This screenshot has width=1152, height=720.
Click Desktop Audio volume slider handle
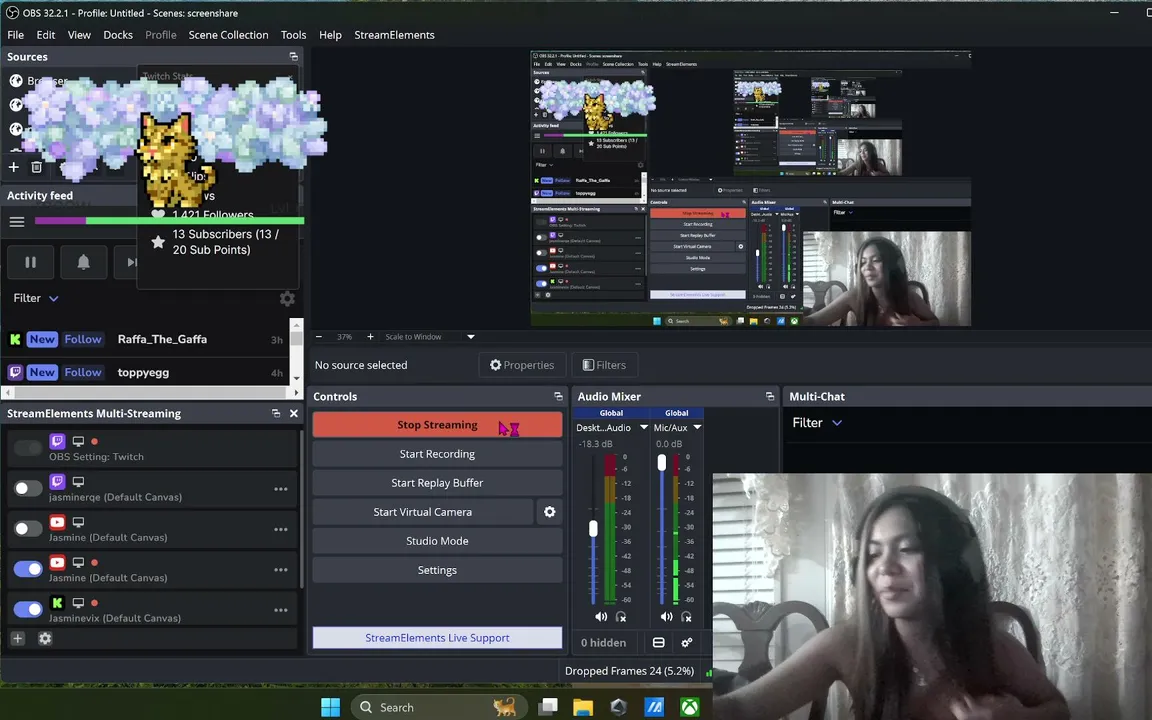593,528
